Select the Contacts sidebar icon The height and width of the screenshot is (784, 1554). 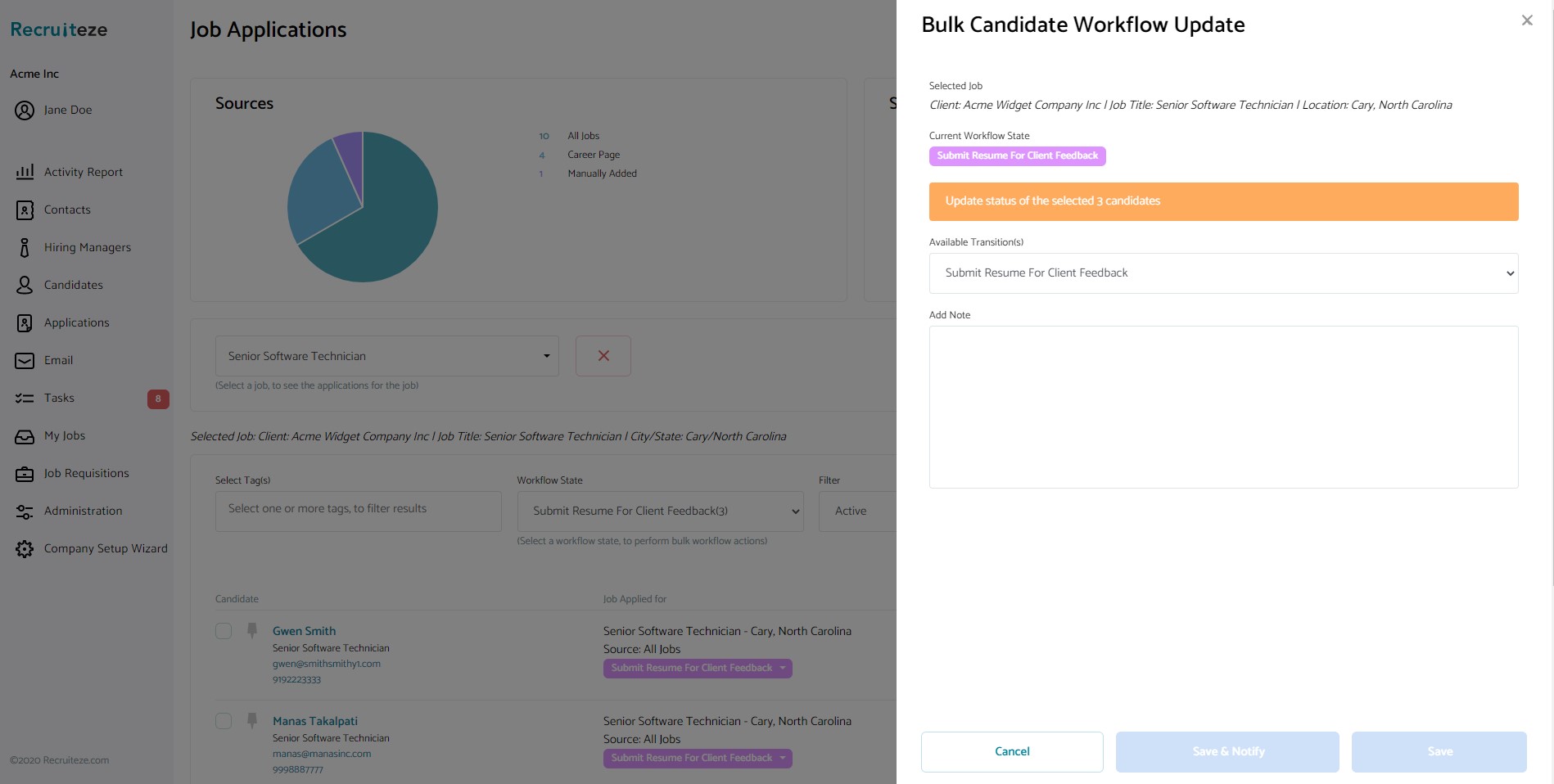67,210
